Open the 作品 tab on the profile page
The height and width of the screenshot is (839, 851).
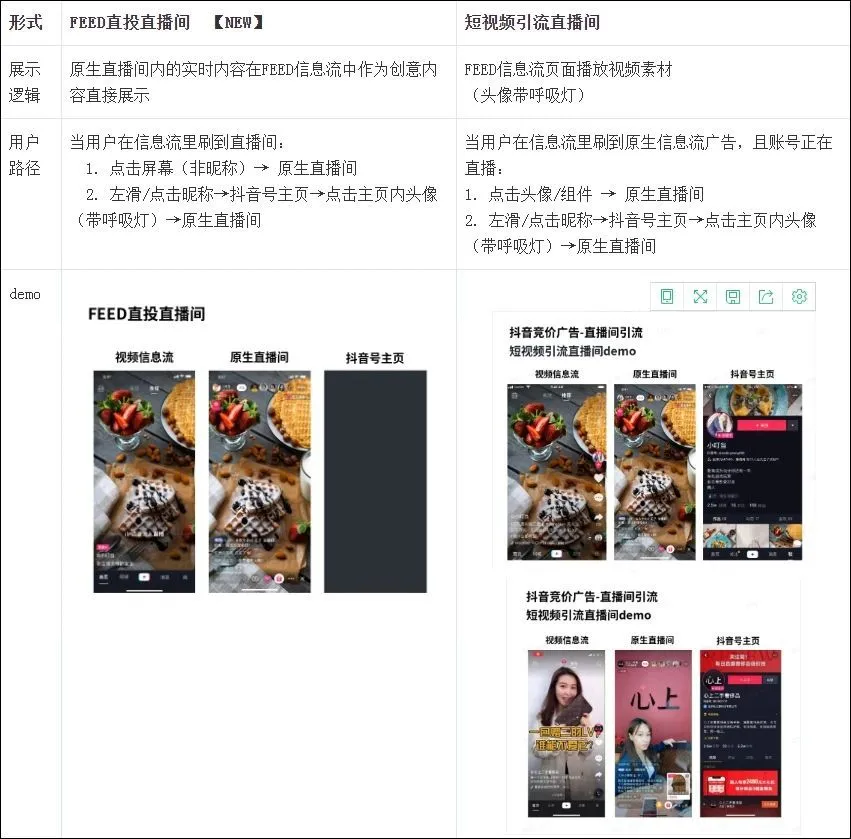pyautogui.click(x=716, y=518)
